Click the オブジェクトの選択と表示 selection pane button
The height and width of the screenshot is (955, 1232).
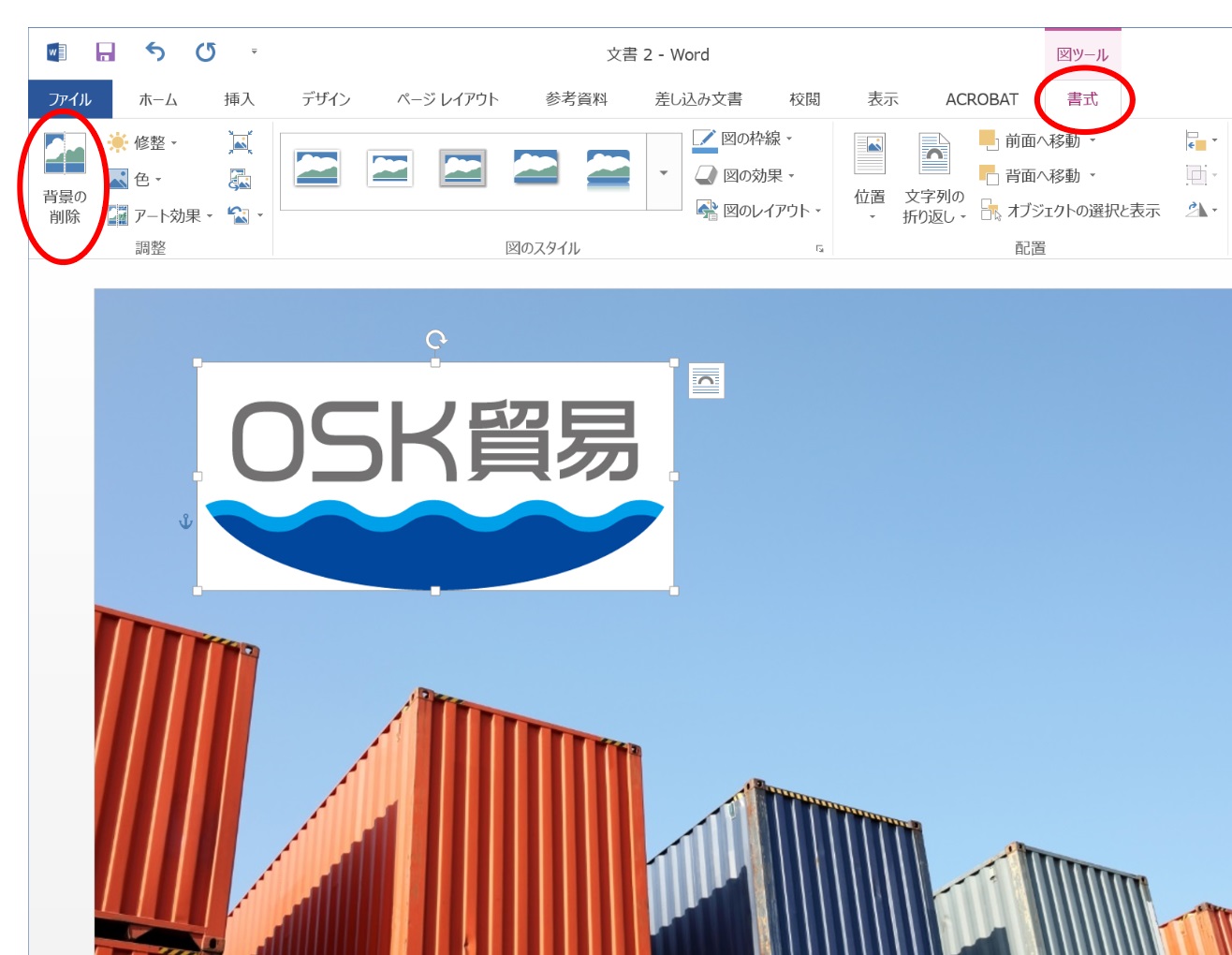point(1071,212)
